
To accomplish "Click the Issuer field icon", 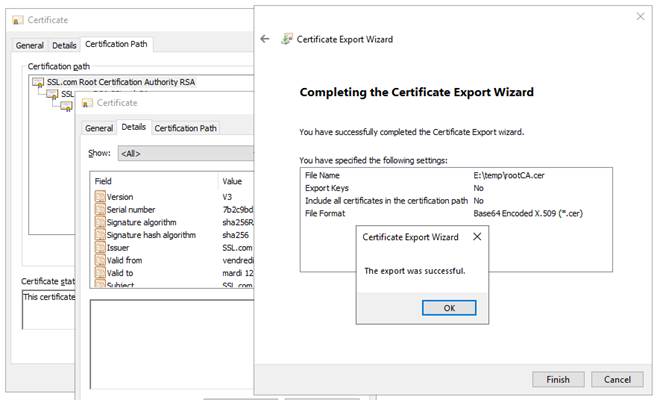I will coord(99,247).
